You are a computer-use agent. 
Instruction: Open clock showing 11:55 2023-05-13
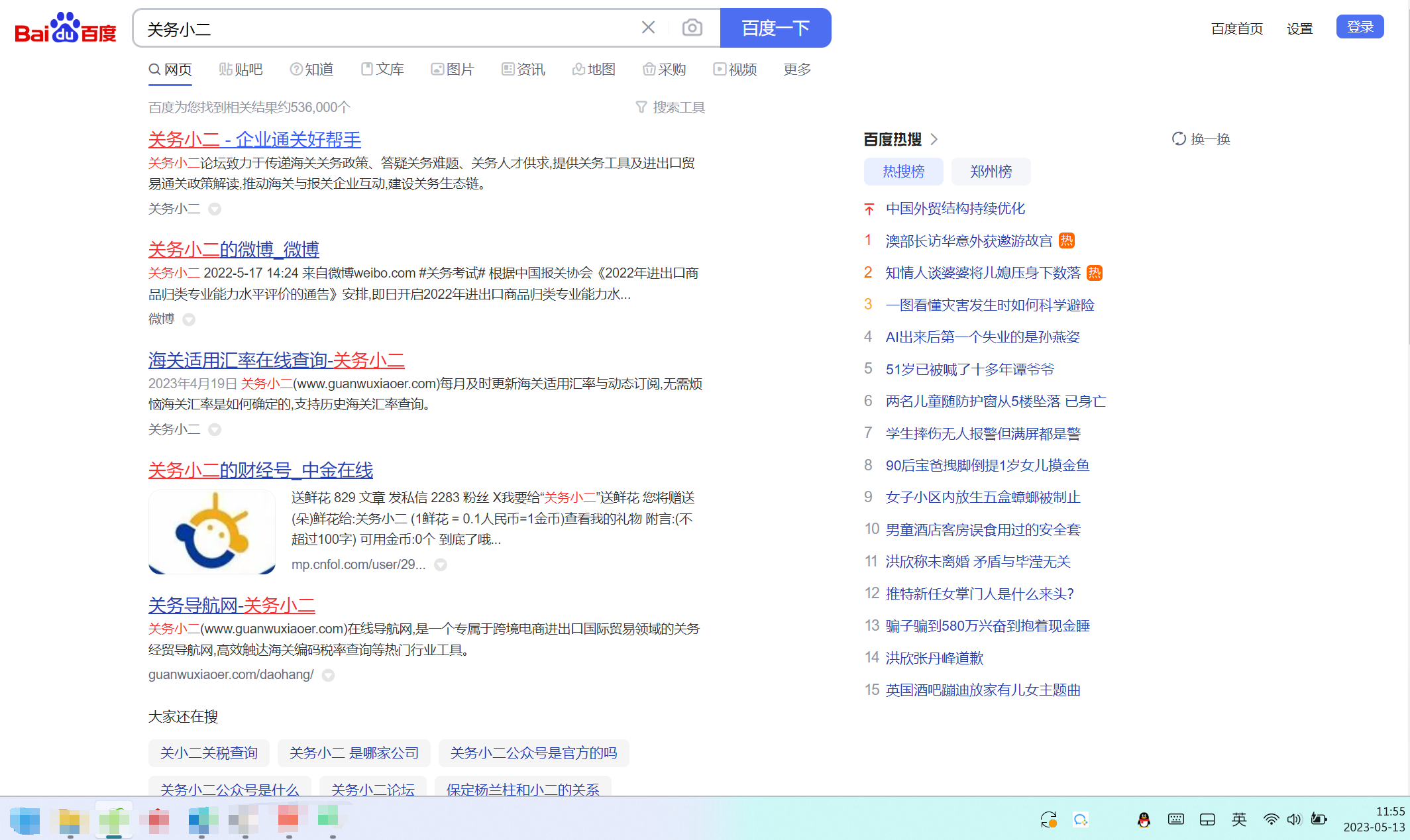point(1374,819)
